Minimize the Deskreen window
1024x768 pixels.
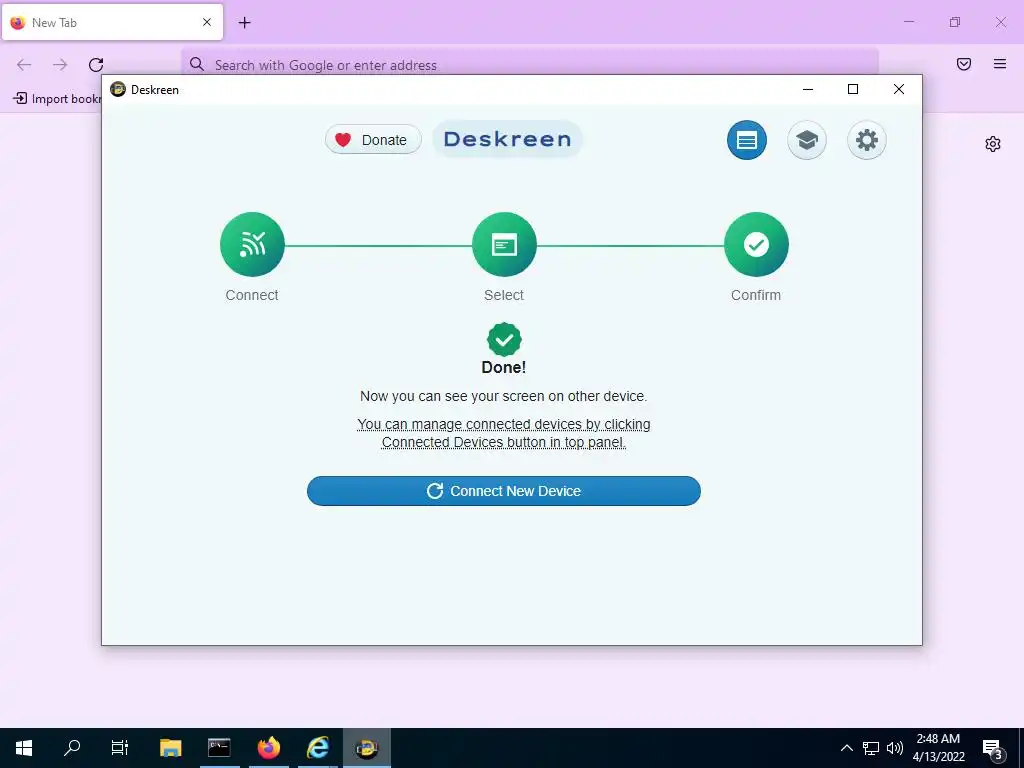[808, 89]
